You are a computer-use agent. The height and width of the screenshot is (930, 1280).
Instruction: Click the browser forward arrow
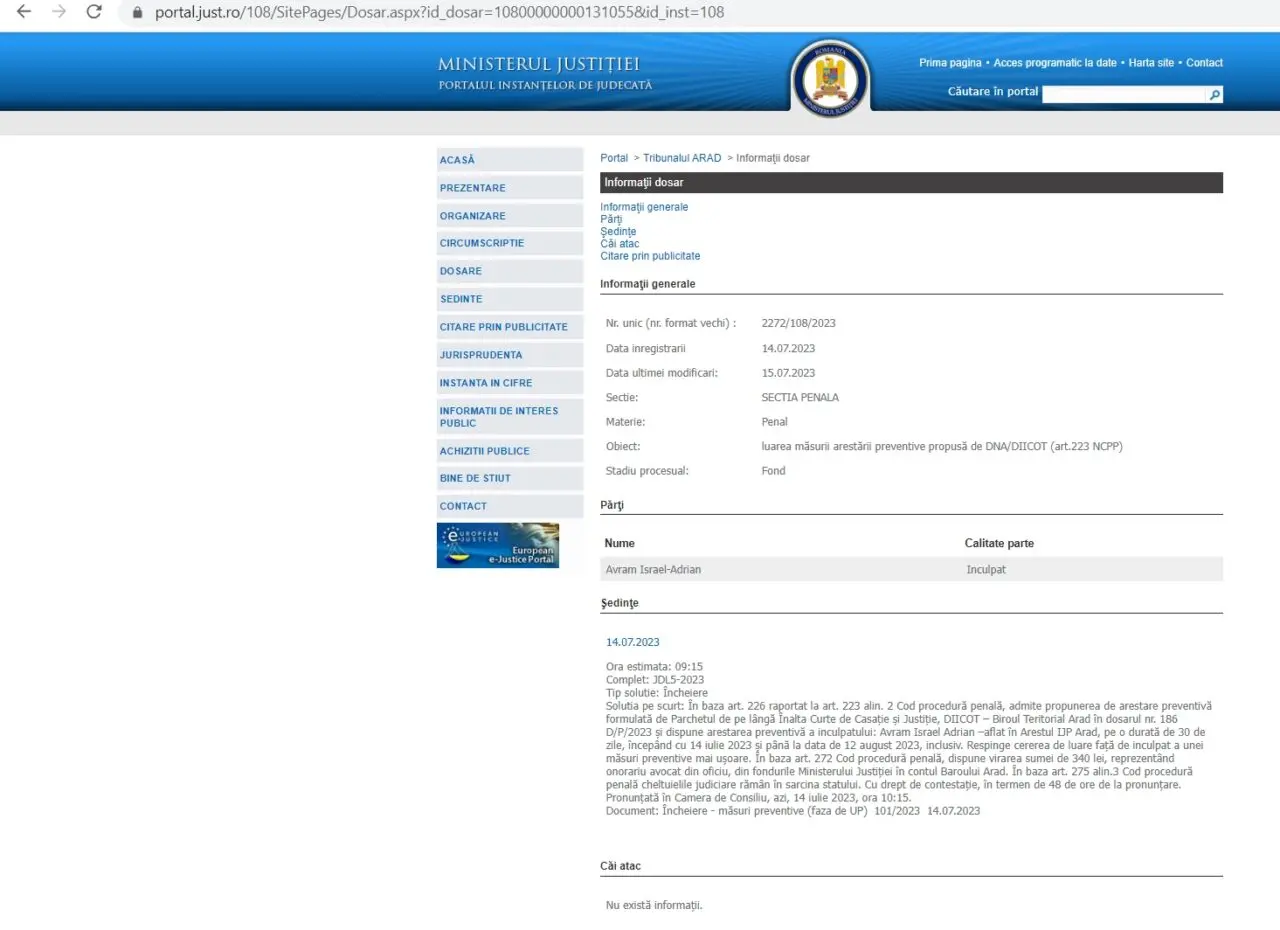pos(59,12)
